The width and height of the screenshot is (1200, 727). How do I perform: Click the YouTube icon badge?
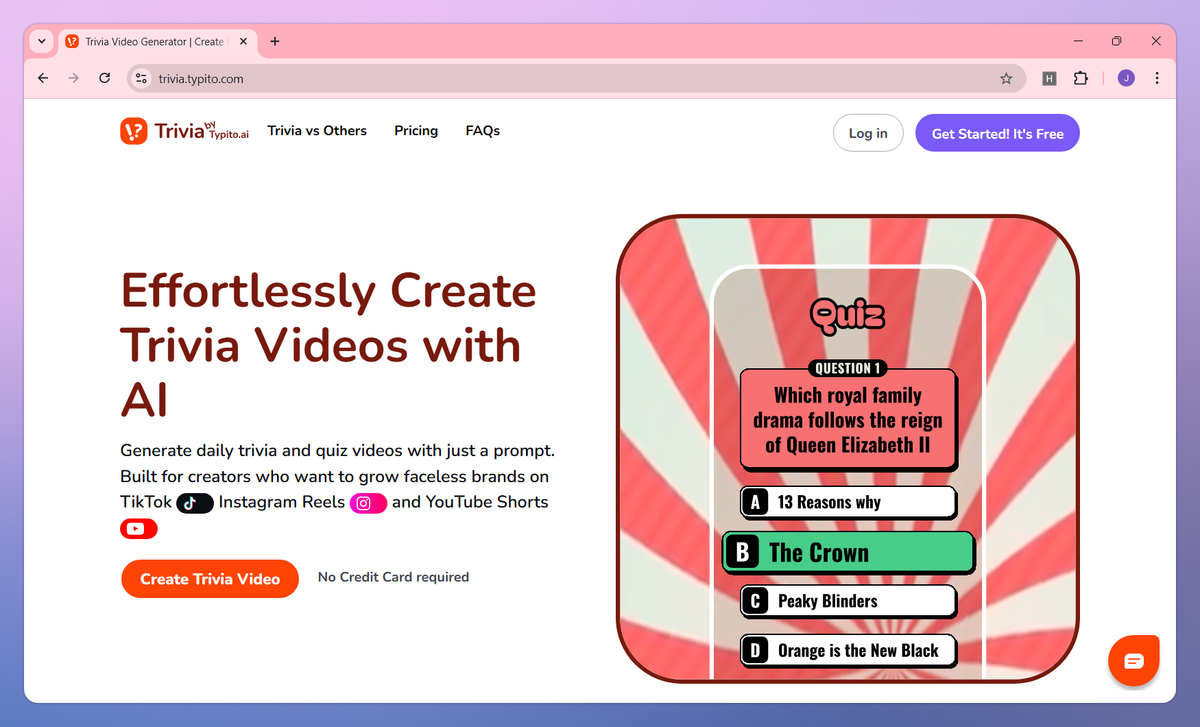(x=139, y=529)
